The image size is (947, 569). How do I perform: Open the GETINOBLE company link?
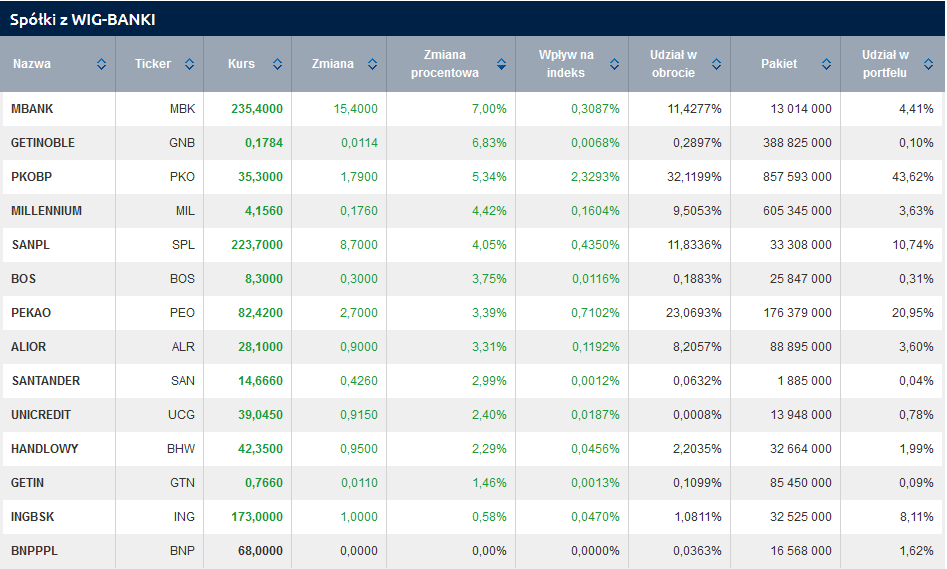tap(43, 143)
